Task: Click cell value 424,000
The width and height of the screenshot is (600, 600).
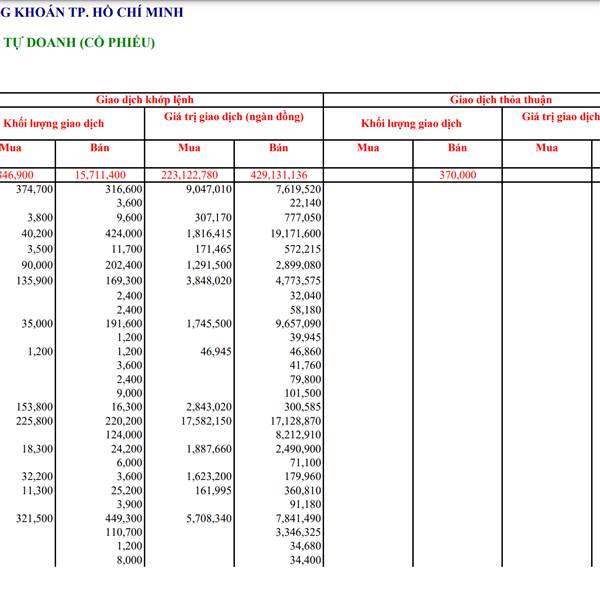Action: click(124, 233)
